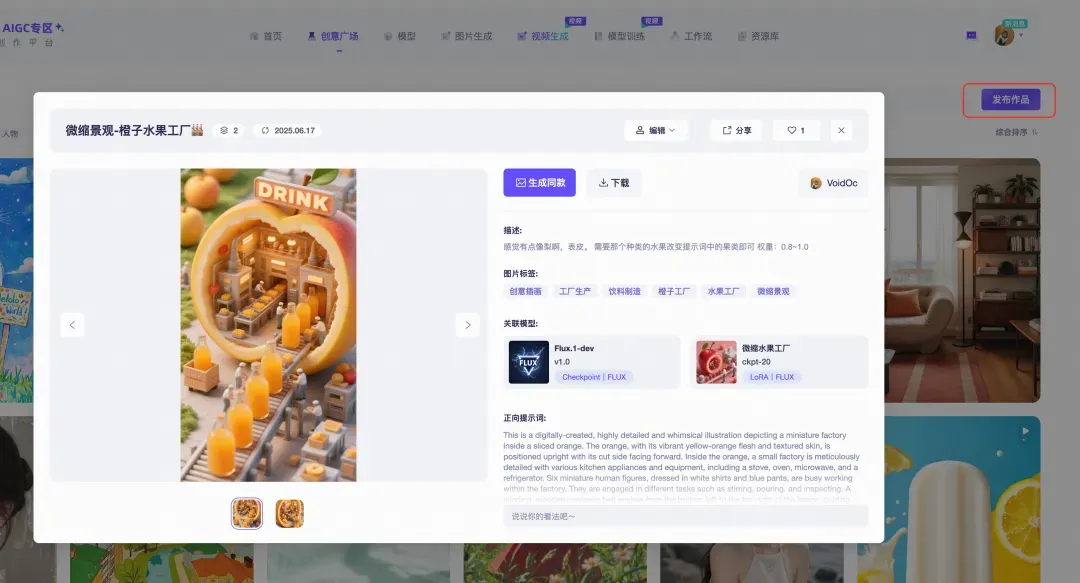Open 图片生成 in top navigation
The image size is (1080, 583).
(x=466, y=36)
